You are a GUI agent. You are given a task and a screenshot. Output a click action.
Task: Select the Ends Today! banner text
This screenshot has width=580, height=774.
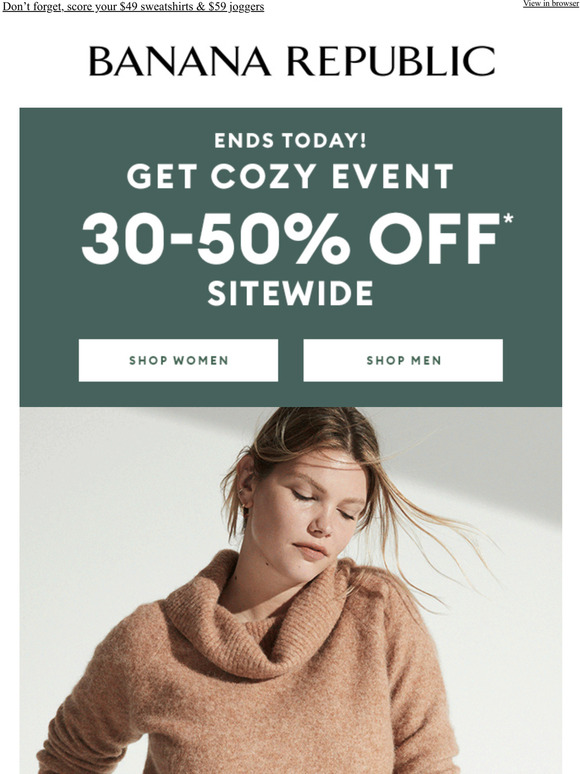pos(290,141)
